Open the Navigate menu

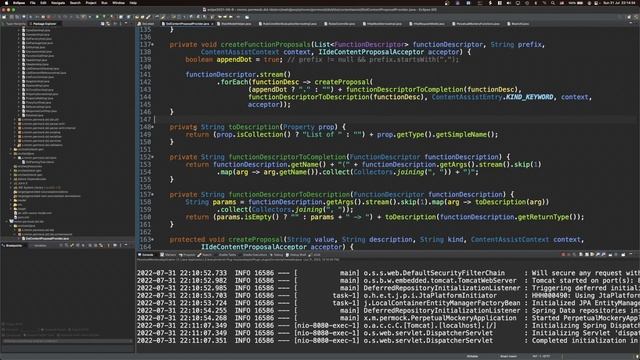click(58, 3)
